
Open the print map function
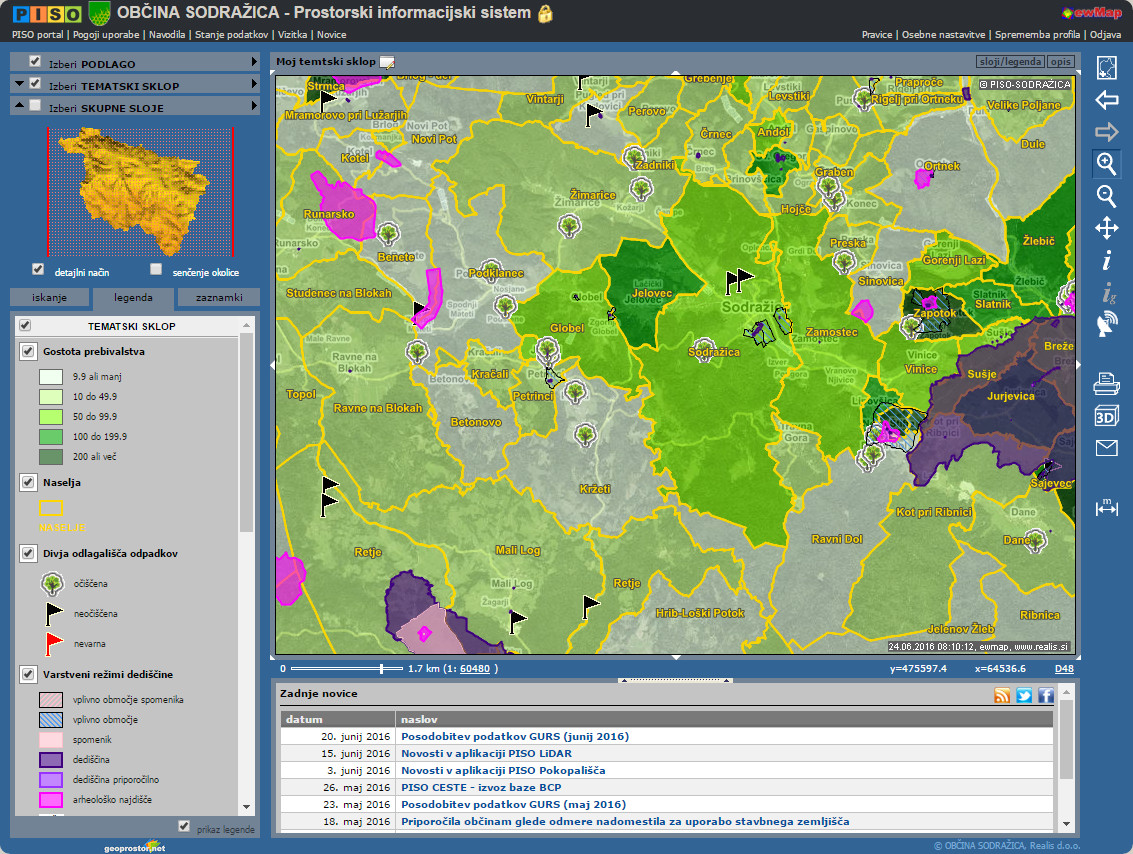pyautogui.click(x=1106, y=384)
